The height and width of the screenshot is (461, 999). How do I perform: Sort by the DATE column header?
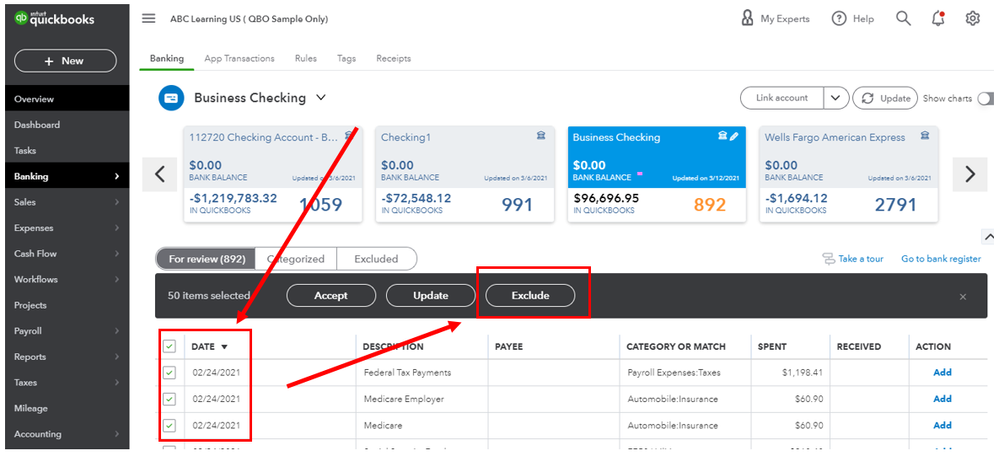tap(210, 347)
